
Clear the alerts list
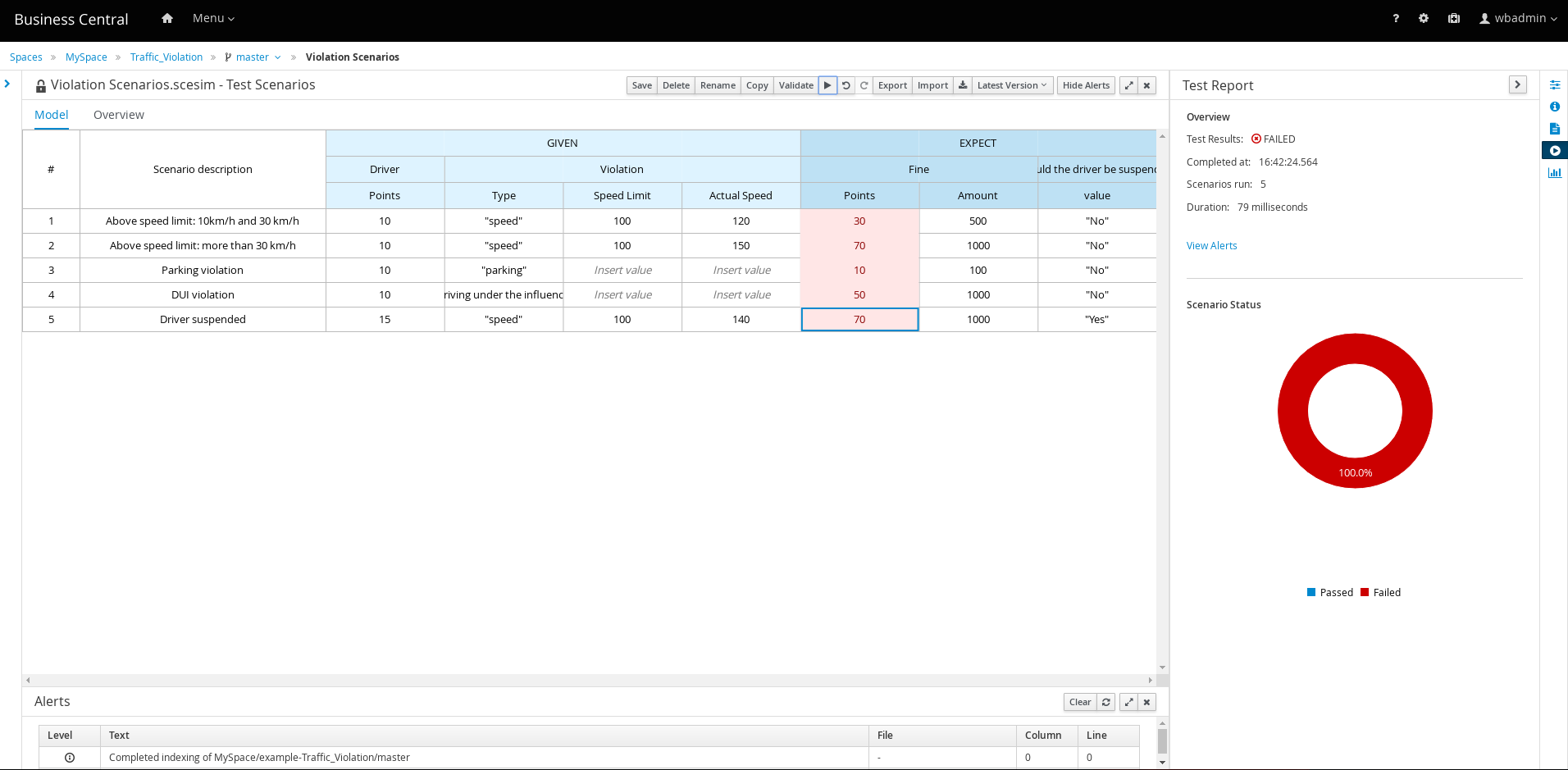[x=1080, y=702]
